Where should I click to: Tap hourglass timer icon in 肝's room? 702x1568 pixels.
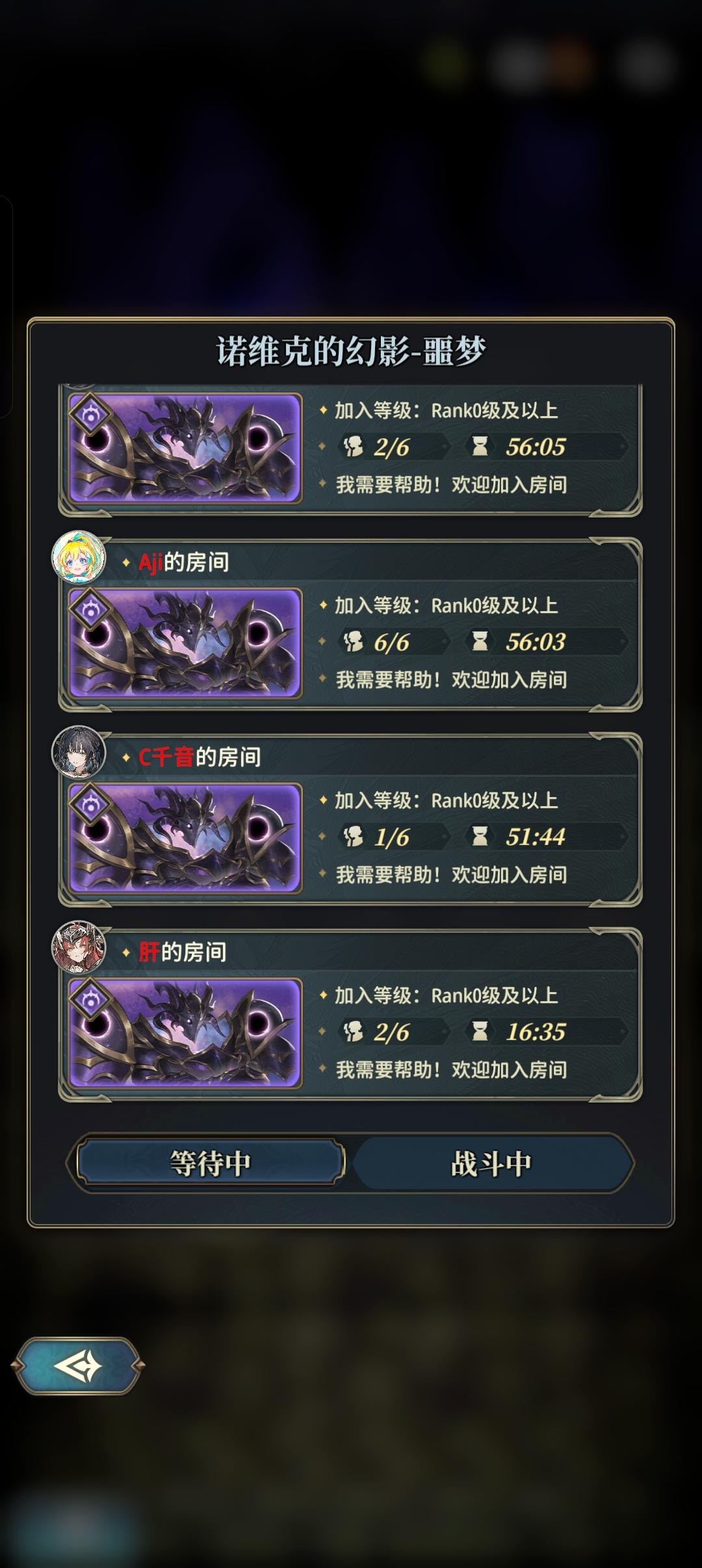coord(480,1031)
